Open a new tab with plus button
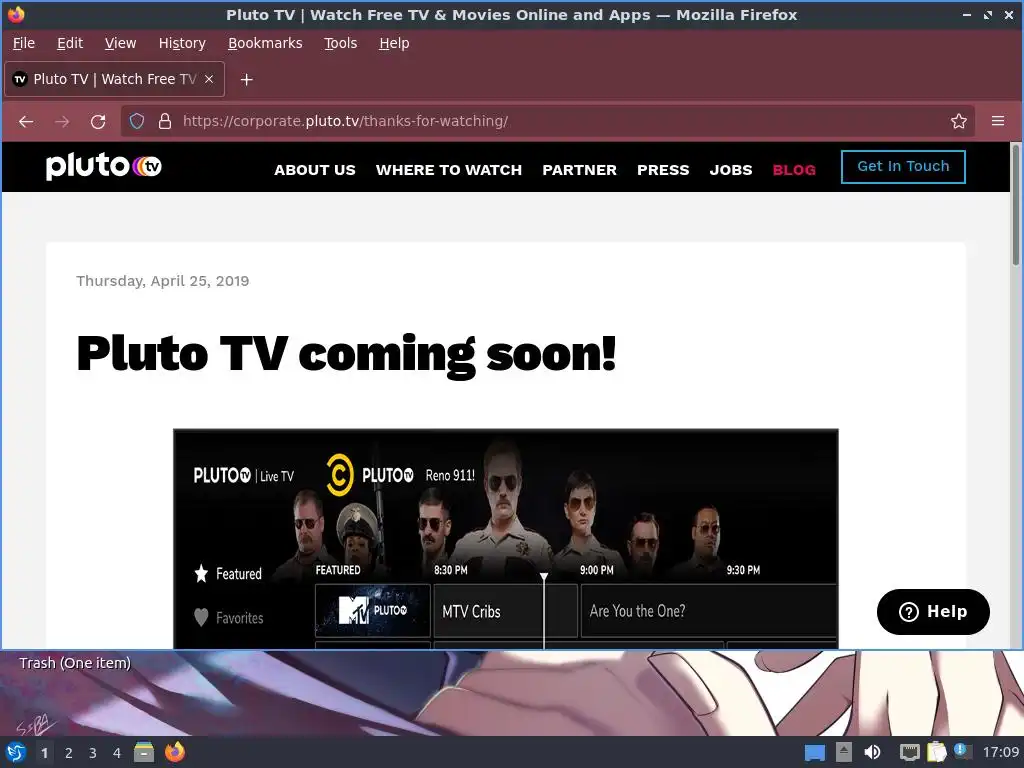Screen dimensions: 1024x768 246,79
